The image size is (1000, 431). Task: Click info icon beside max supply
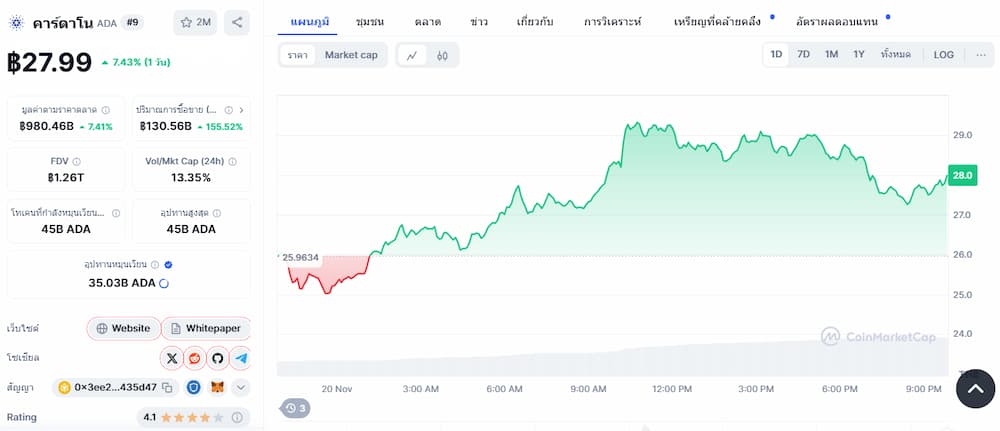(x=217, y=213)
